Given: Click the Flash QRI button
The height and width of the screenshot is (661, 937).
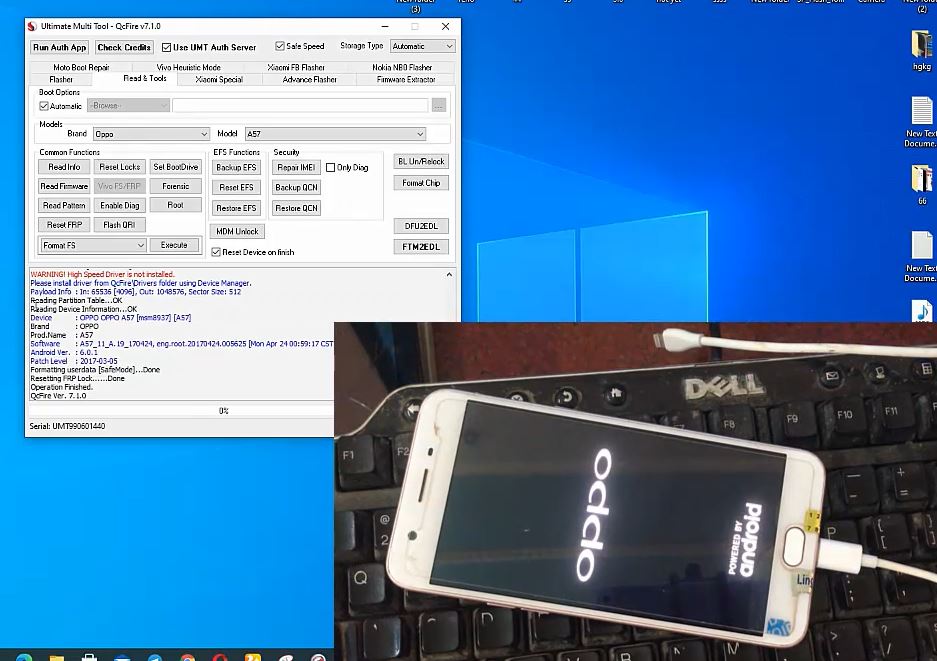Looking at the screenshot, I should (120, 225).
